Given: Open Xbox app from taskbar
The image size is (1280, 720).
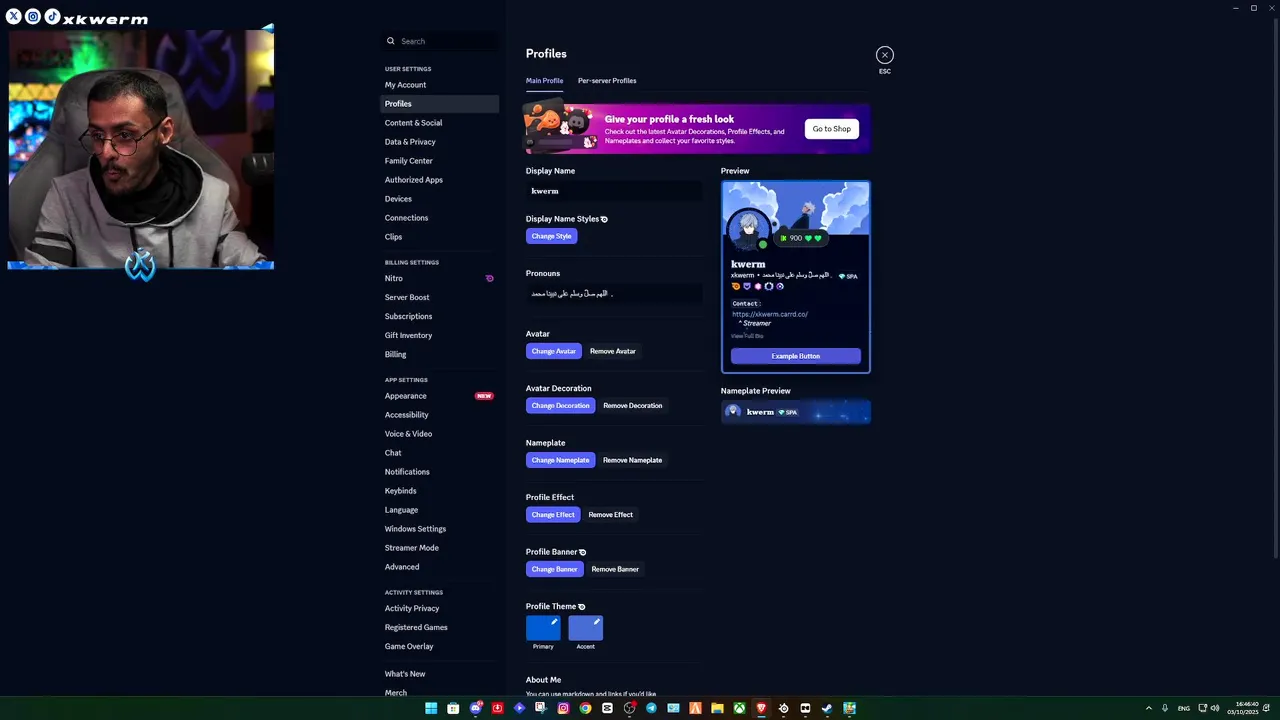Looking at the screenshot, I should [739, 708].
